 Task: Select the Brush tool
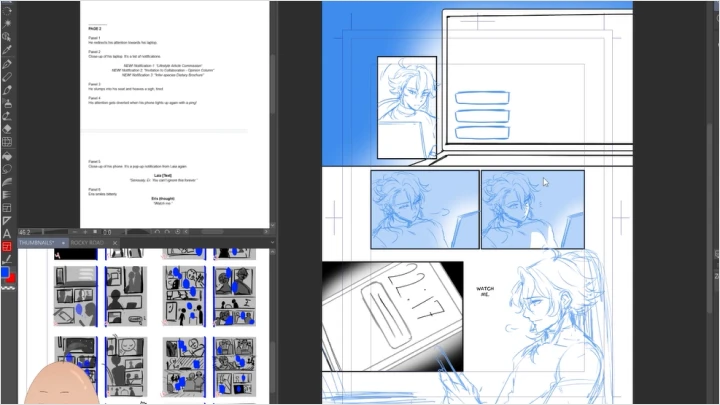click(7, 90)
